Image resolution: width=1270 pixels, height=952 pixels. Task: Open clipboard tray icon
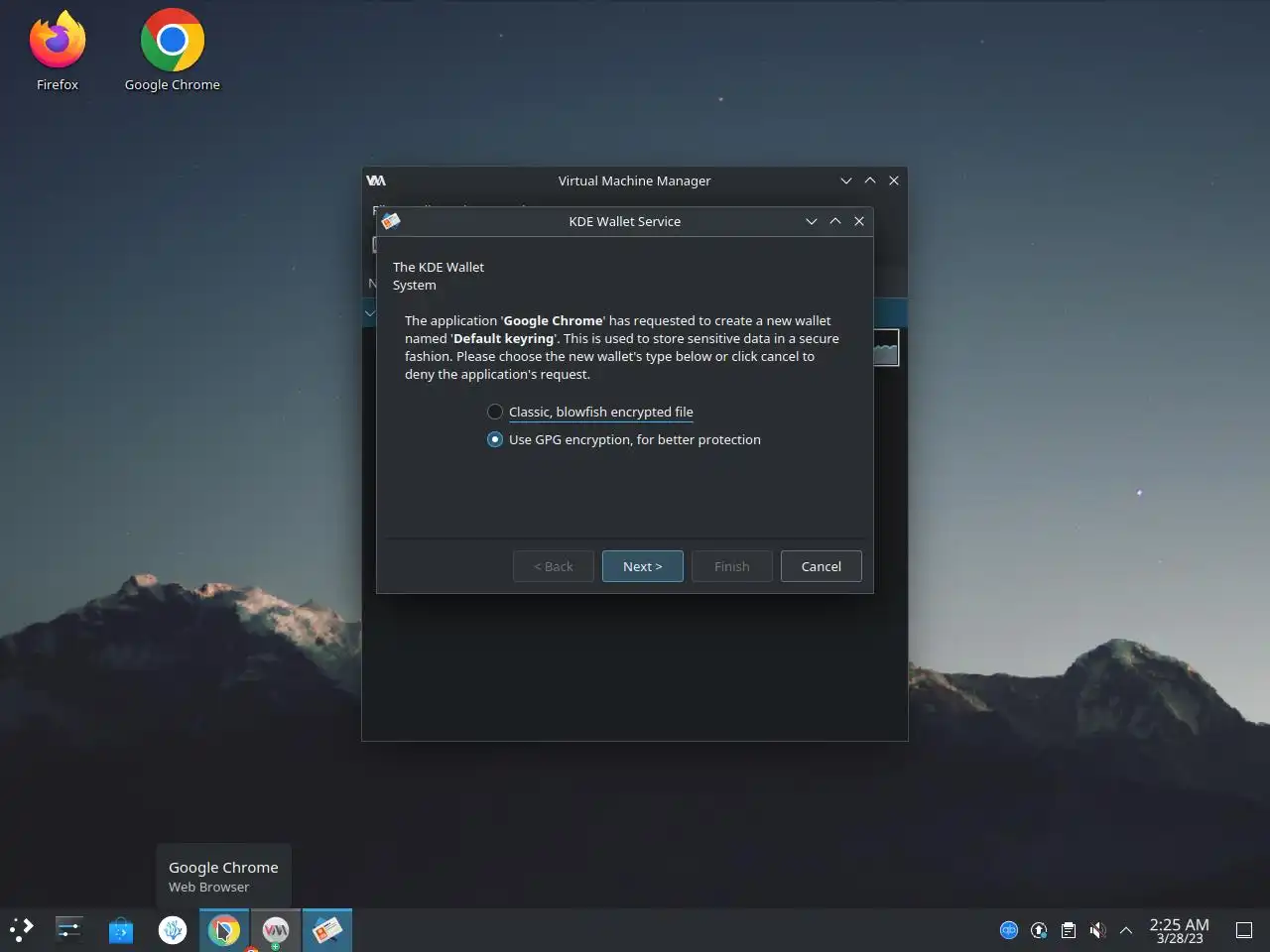(x=1069, y=930)
